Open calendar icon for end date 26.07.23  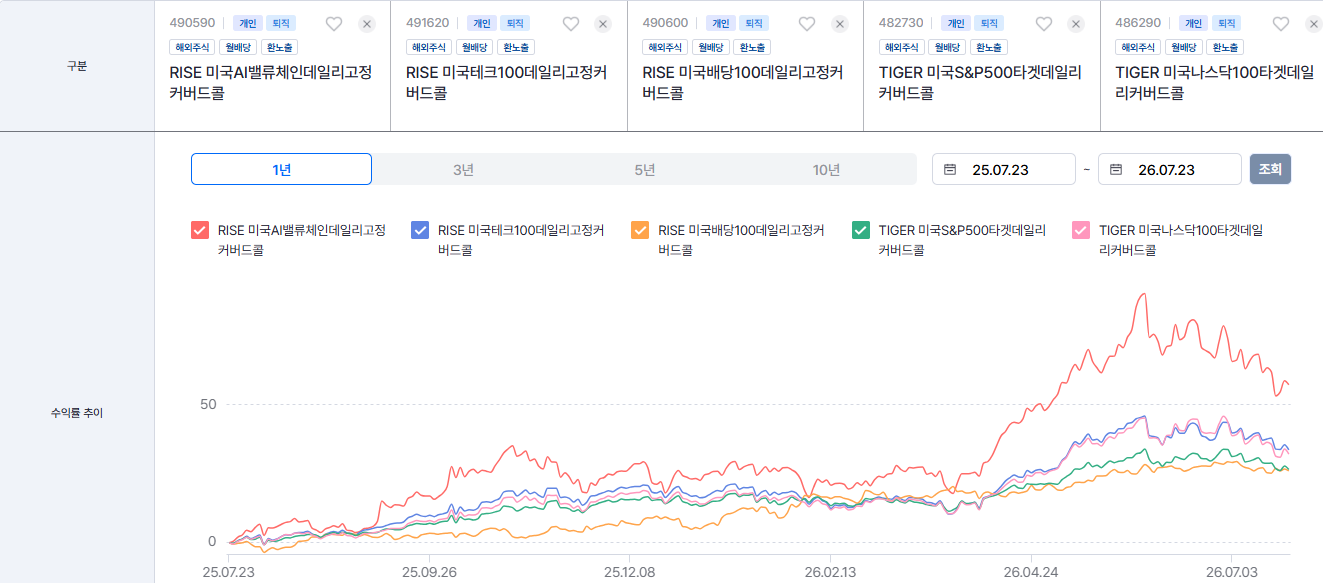tap(1116, 170)
